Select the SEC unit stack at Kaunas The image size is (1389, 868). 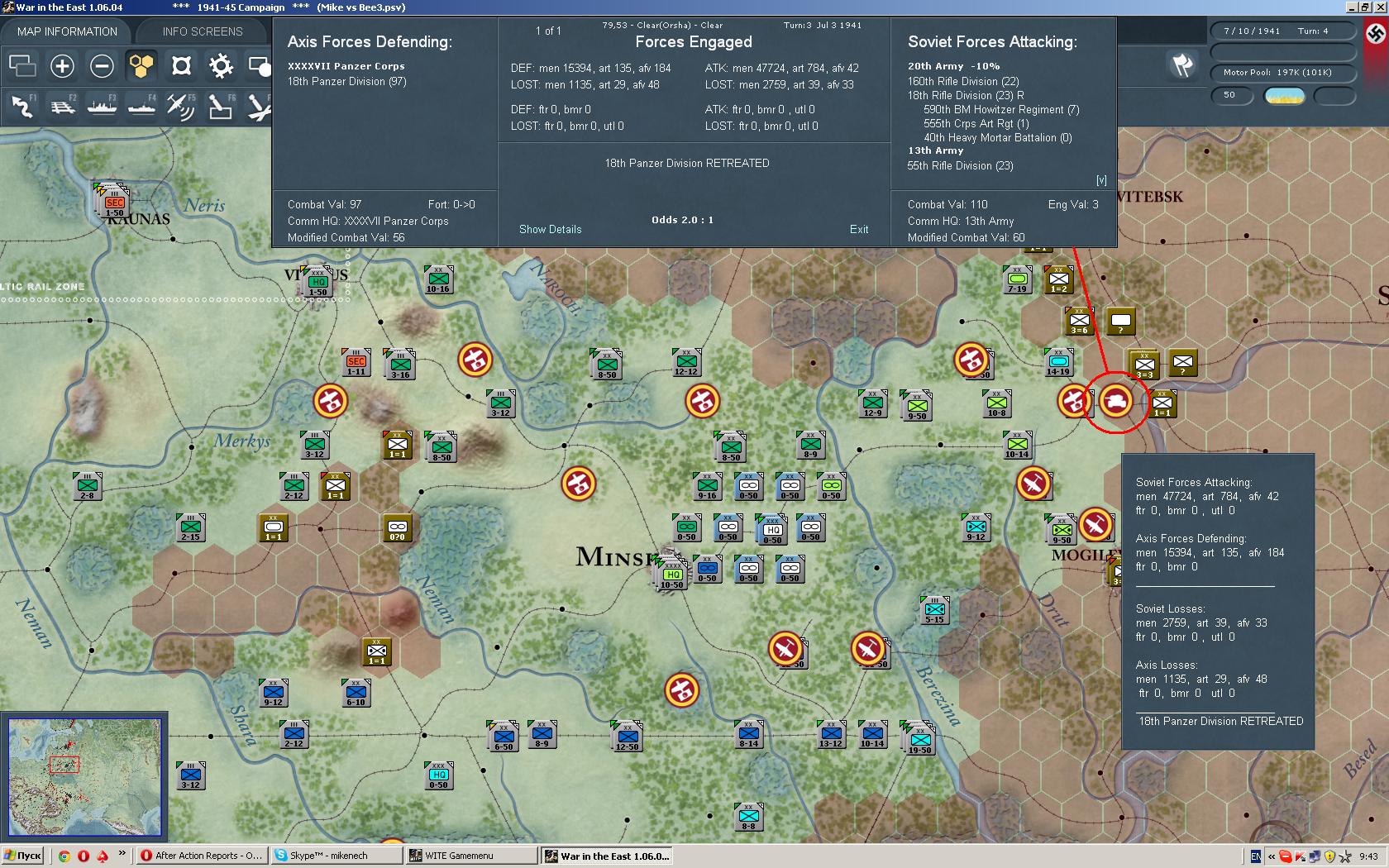[x=113, y=201]
